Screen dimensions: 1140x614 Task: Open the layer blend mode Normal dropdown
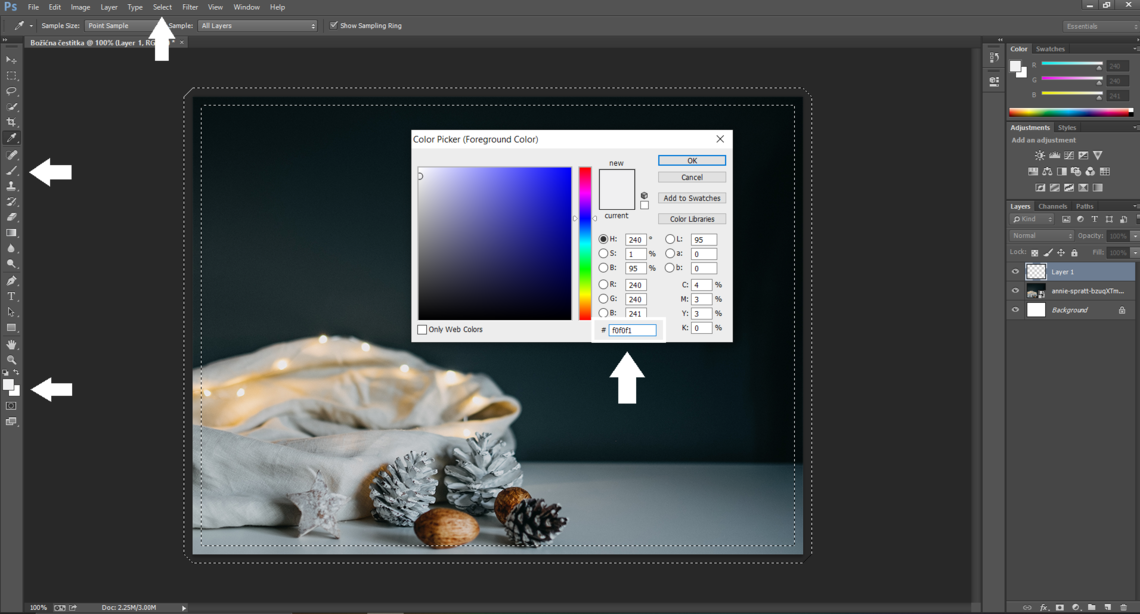pyautogui.click(x=1041, y=235)
